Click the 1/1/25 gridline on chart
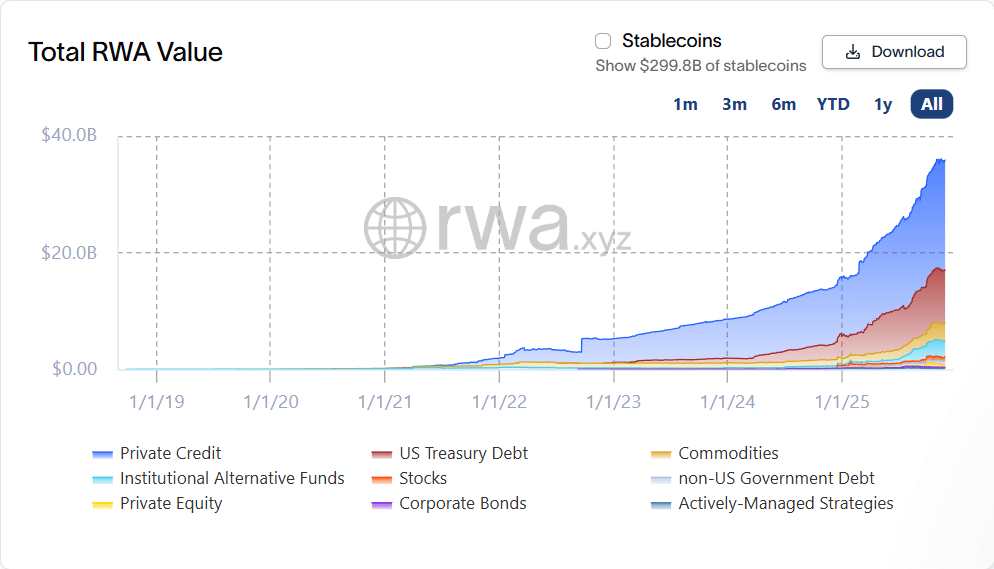 pos(842,250)
